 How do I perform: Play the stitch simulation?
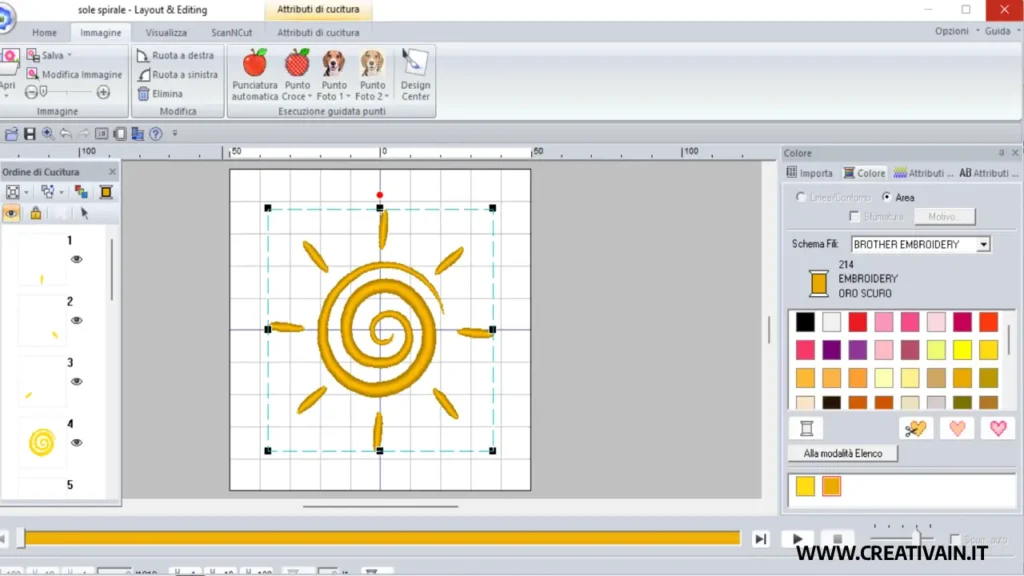pos(797,539)
